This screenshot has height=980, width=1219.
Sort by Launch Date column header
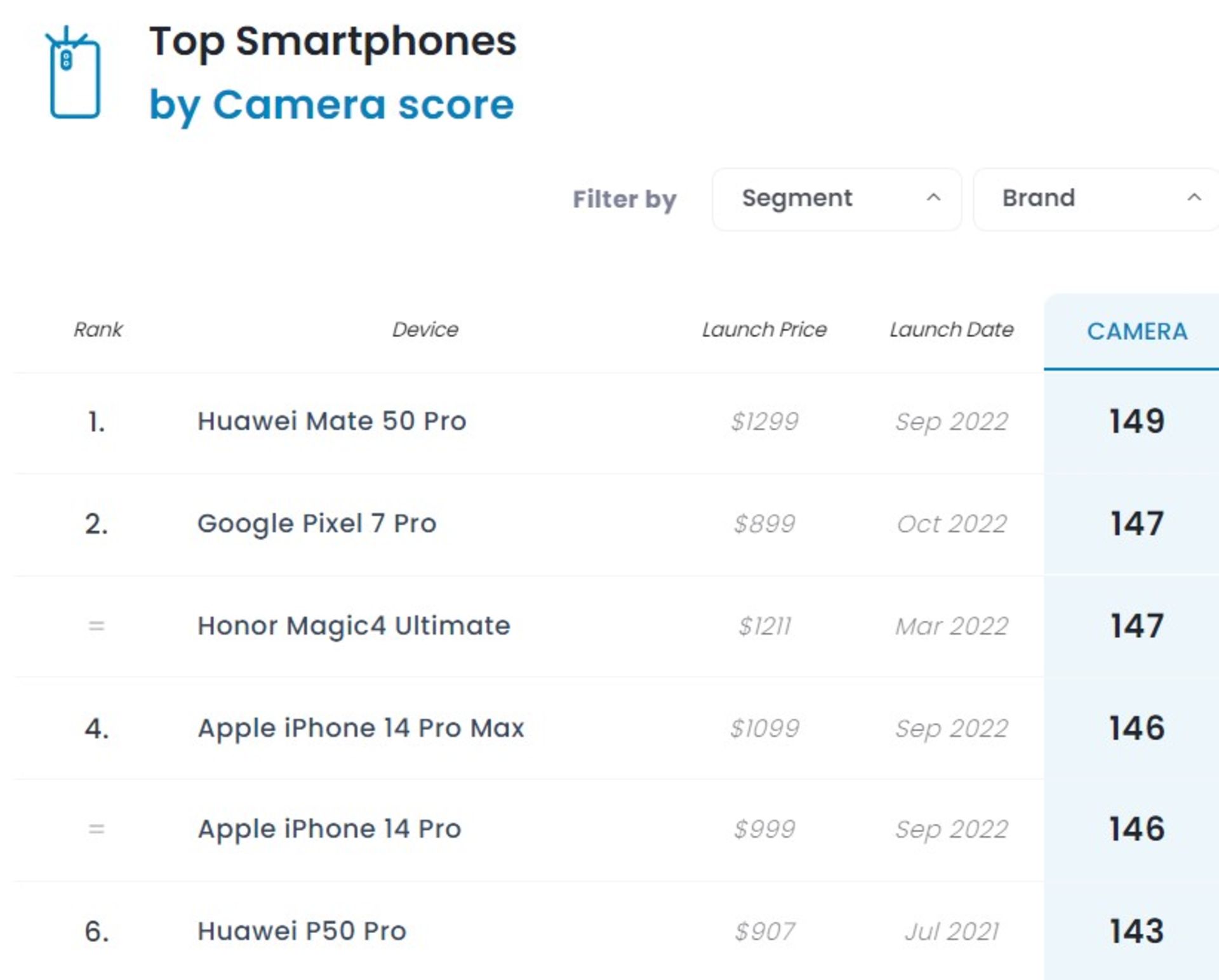tap(952, 329)
